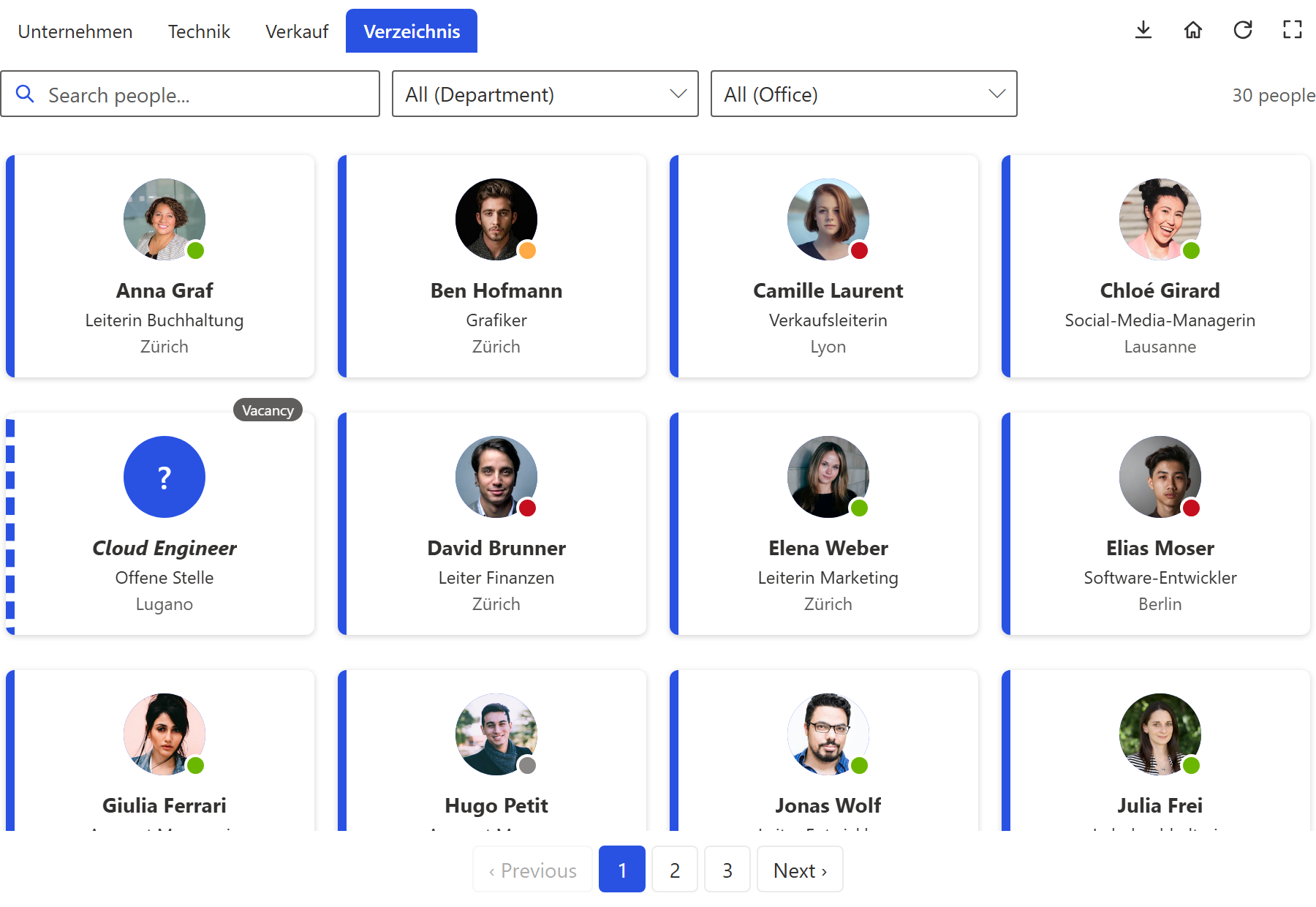Switch to the Unternehmen tab

75,31
